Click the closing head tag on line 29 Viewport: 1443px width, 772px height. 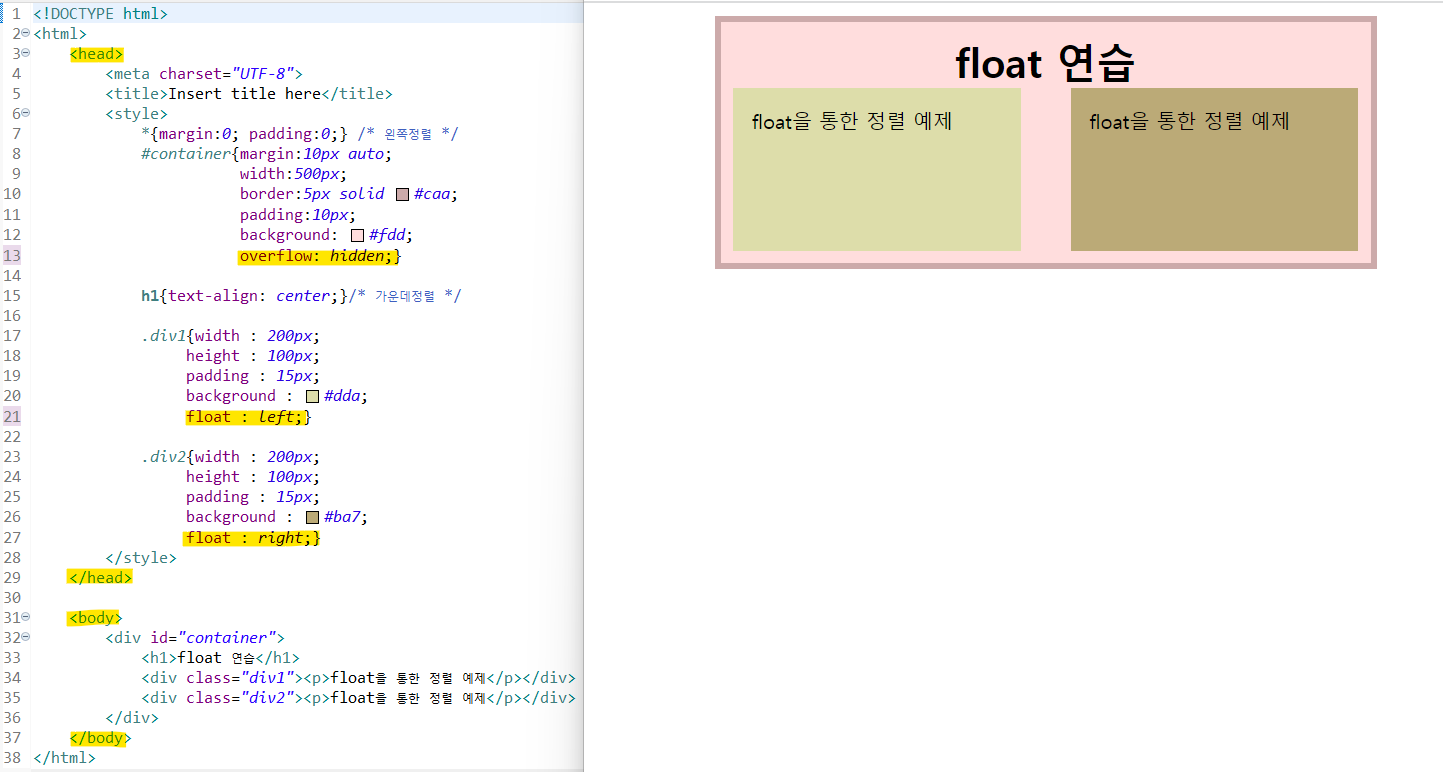(100, 577)
